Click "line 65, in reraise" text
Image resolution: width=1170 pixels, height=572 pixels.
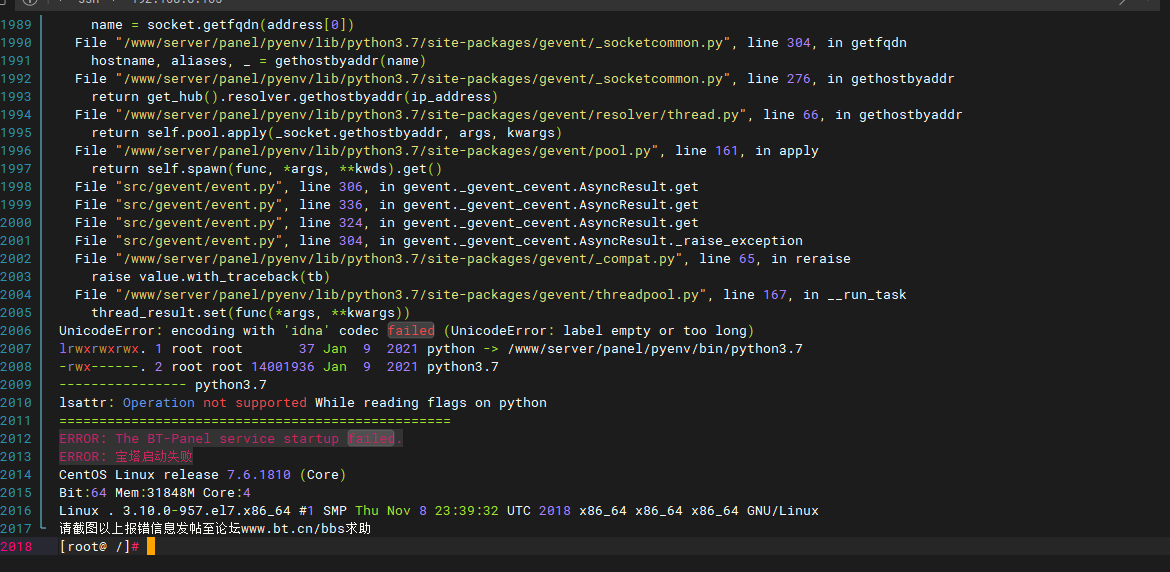(775, 259)
